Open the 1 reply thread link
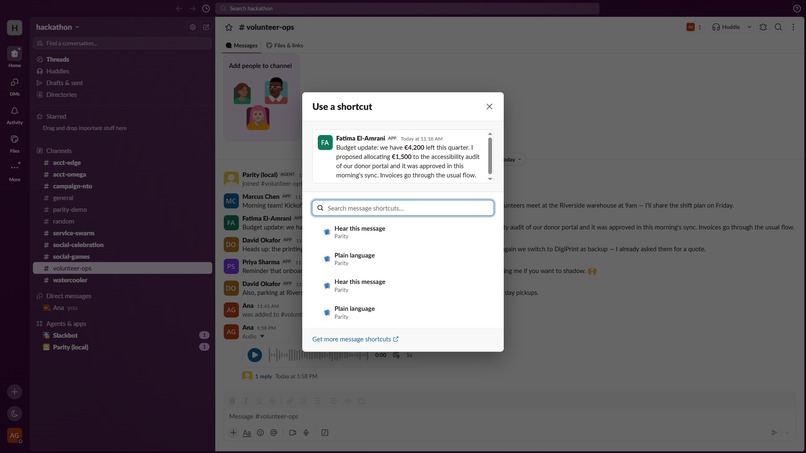806x453 pixels. tap(263, 376)
